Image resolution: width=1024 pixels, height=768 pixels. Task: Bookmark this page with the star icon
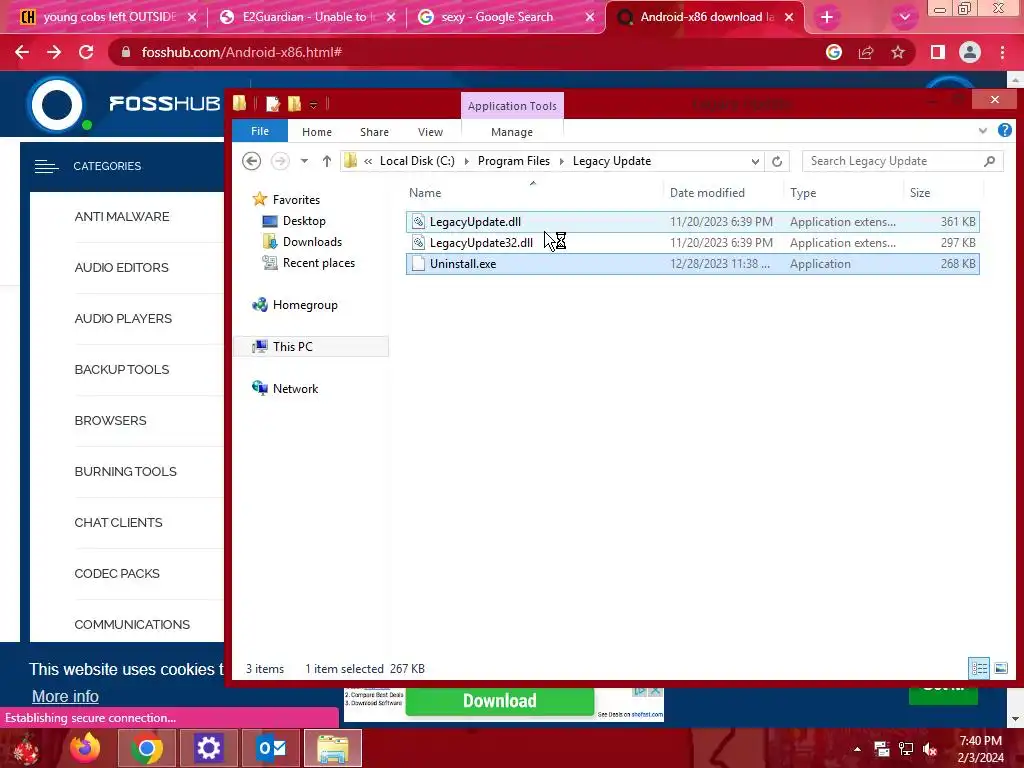[898, 52]
